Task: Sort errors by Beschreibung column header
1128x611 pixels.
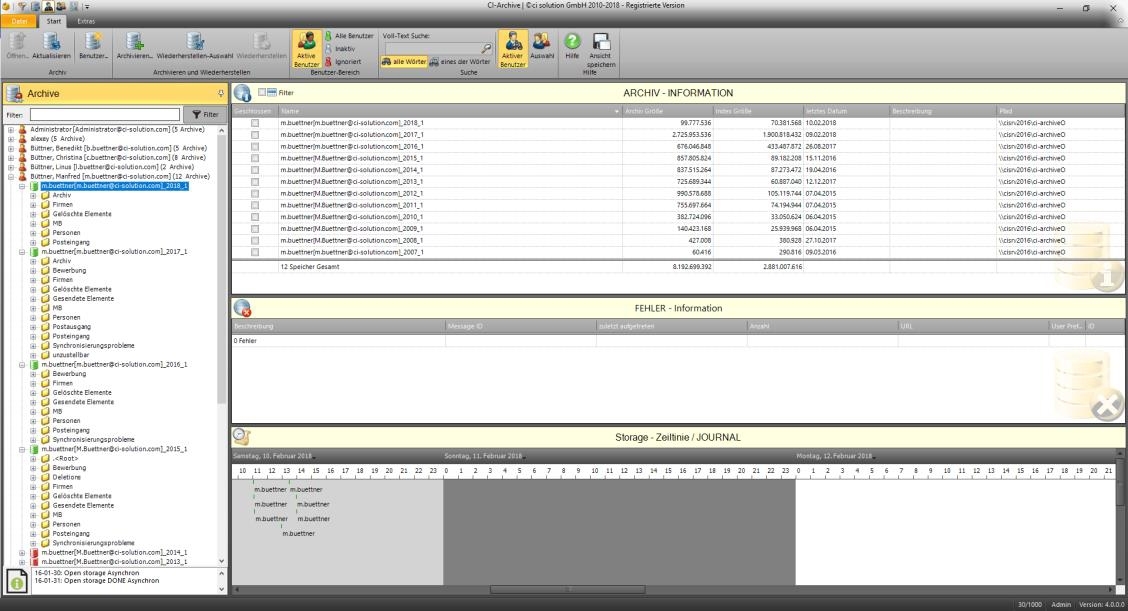Action: pos(338,326)
